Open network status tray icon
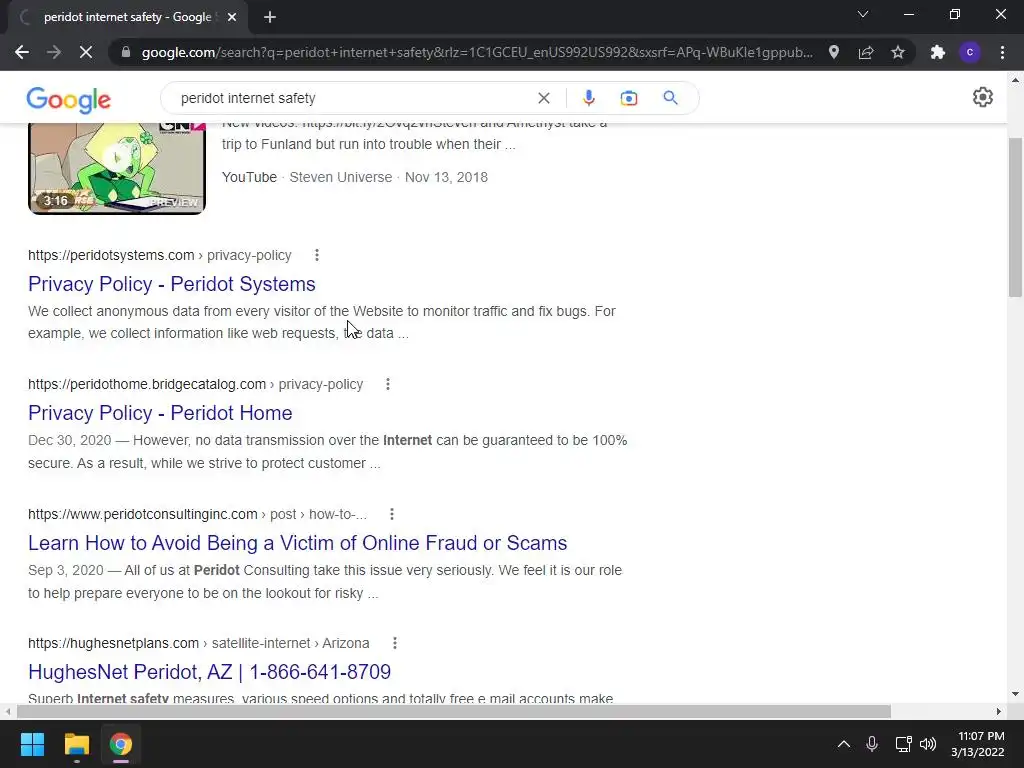 [x=903, y=744]
